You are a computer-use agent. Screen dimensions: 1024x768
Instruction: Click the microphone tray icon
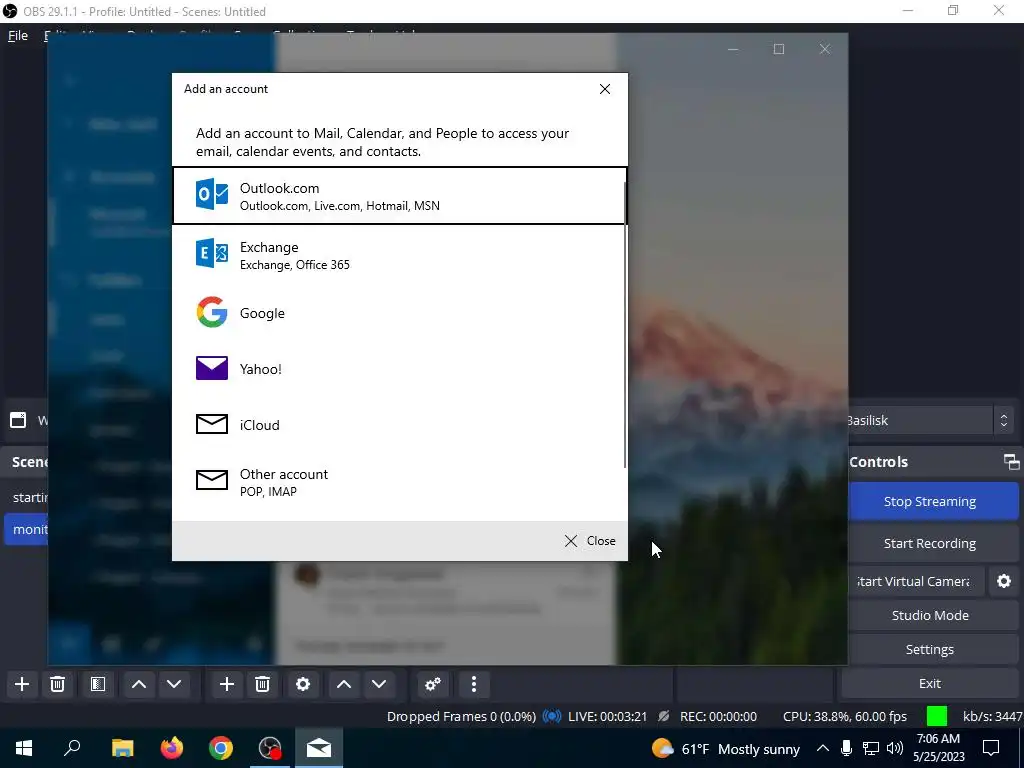[x=846, y=748]
